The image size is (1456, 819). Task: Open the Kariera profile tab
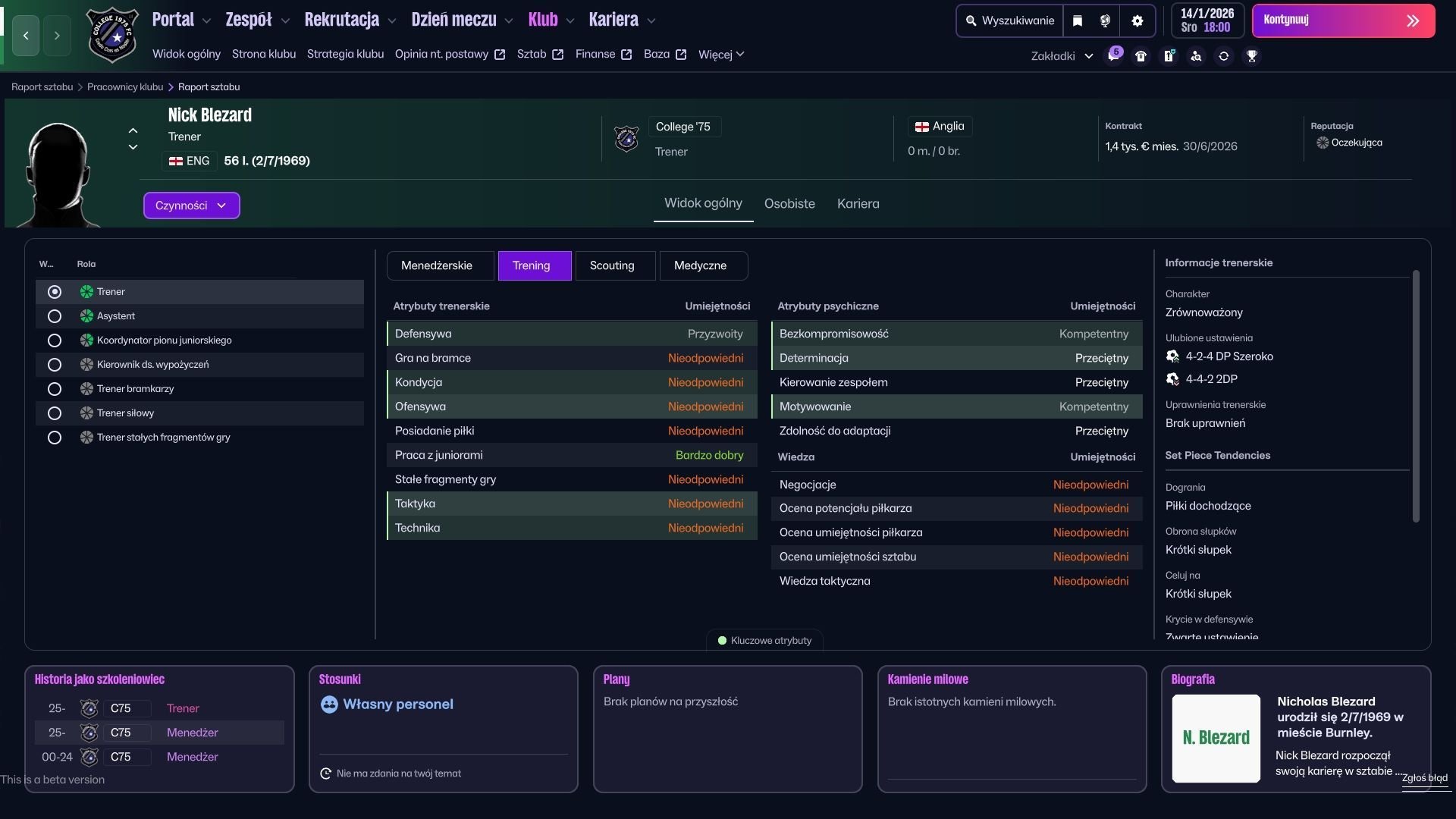[858, 203]
